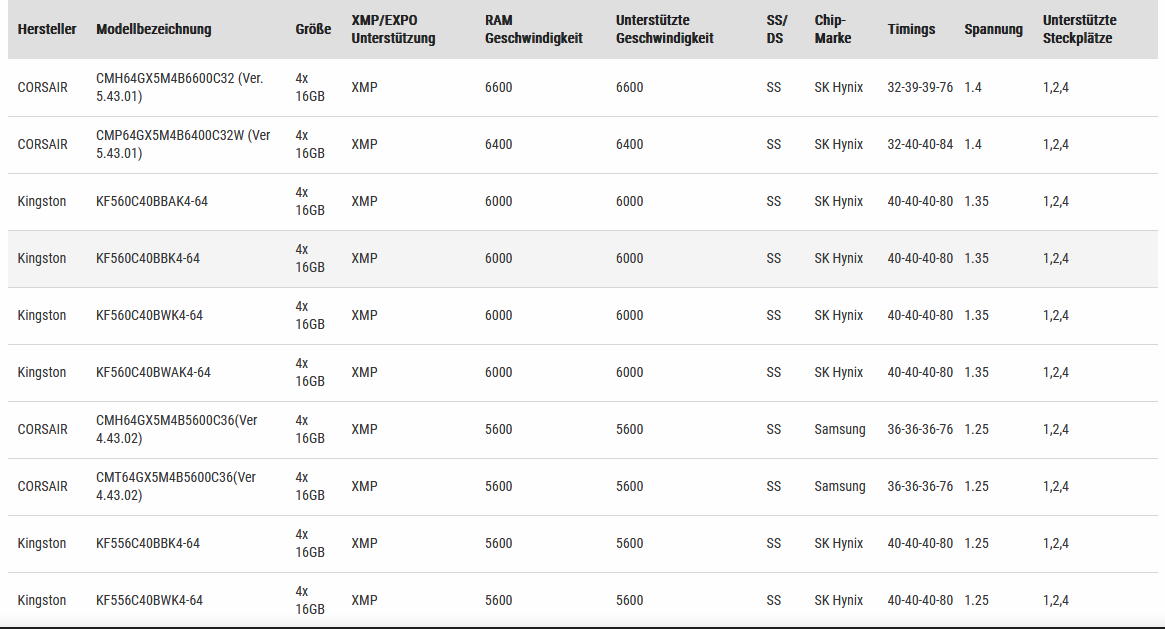The height and width of the screenshot is (629, 1165).
Task: Click the Modellbezeichnung column header
Action: pyautogui.click(x=153, y=29)
